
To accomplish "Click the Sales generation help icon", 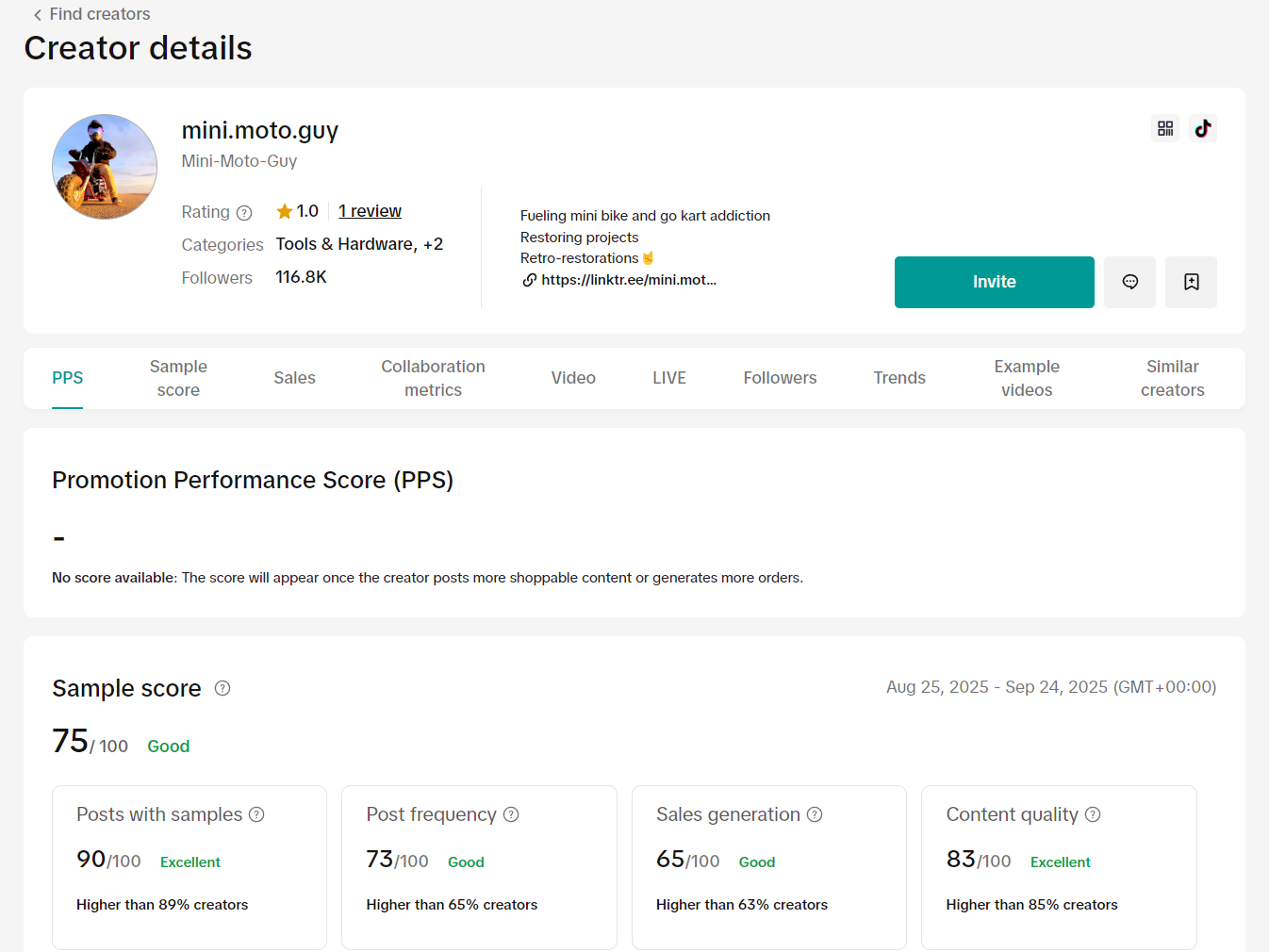I will pos(815,814).
